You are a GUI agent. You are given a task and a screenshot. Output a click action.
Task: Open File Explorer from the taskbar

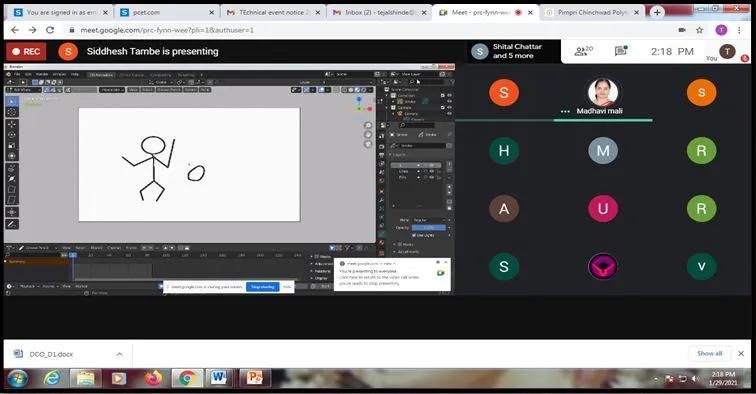pos(85,378)
